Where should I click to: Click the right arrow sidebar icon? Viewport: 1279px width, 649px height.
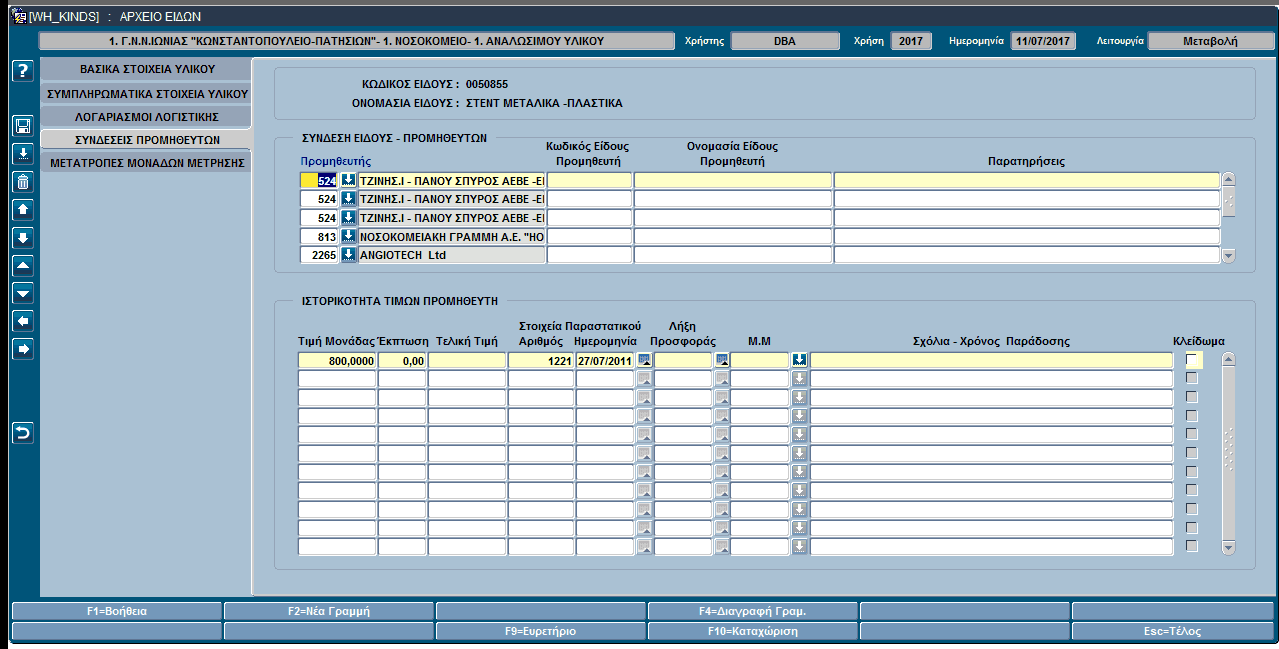24,349
